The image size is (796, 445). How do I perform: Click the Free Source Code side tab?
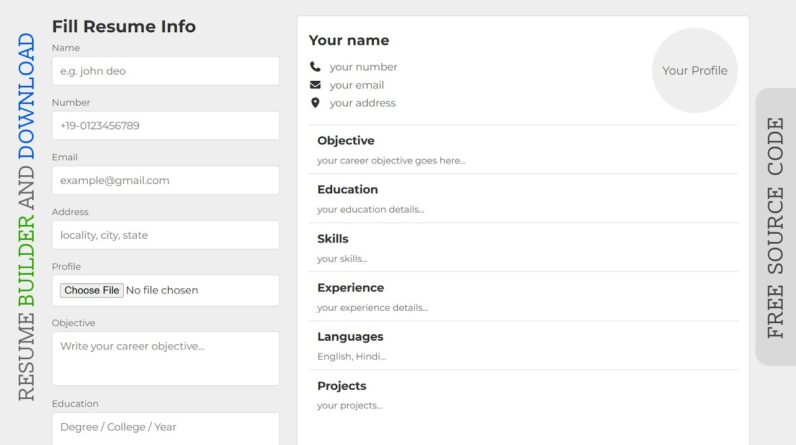point(776,227)
